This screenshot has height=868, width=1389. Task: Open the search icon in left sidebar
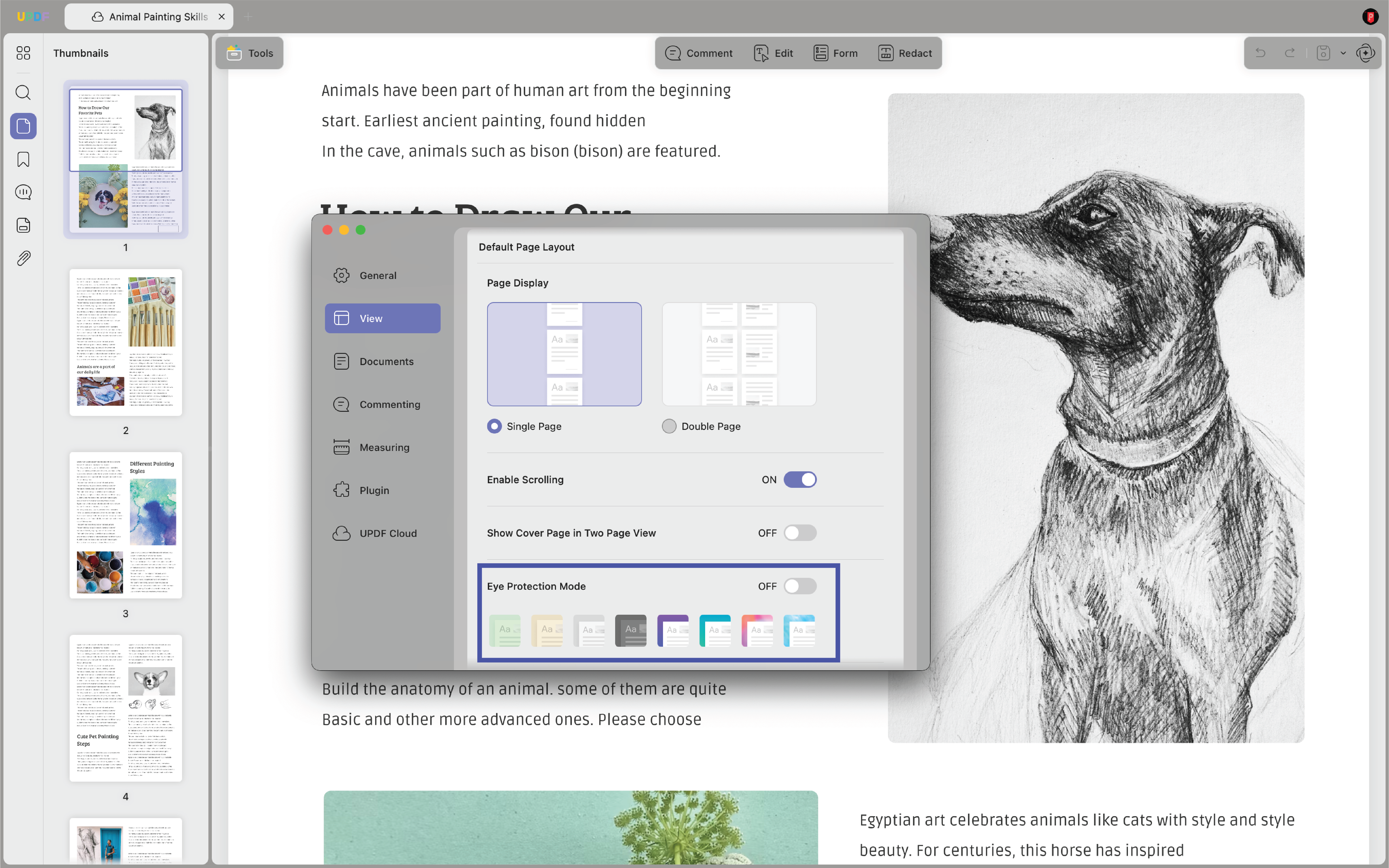(23, 93)
